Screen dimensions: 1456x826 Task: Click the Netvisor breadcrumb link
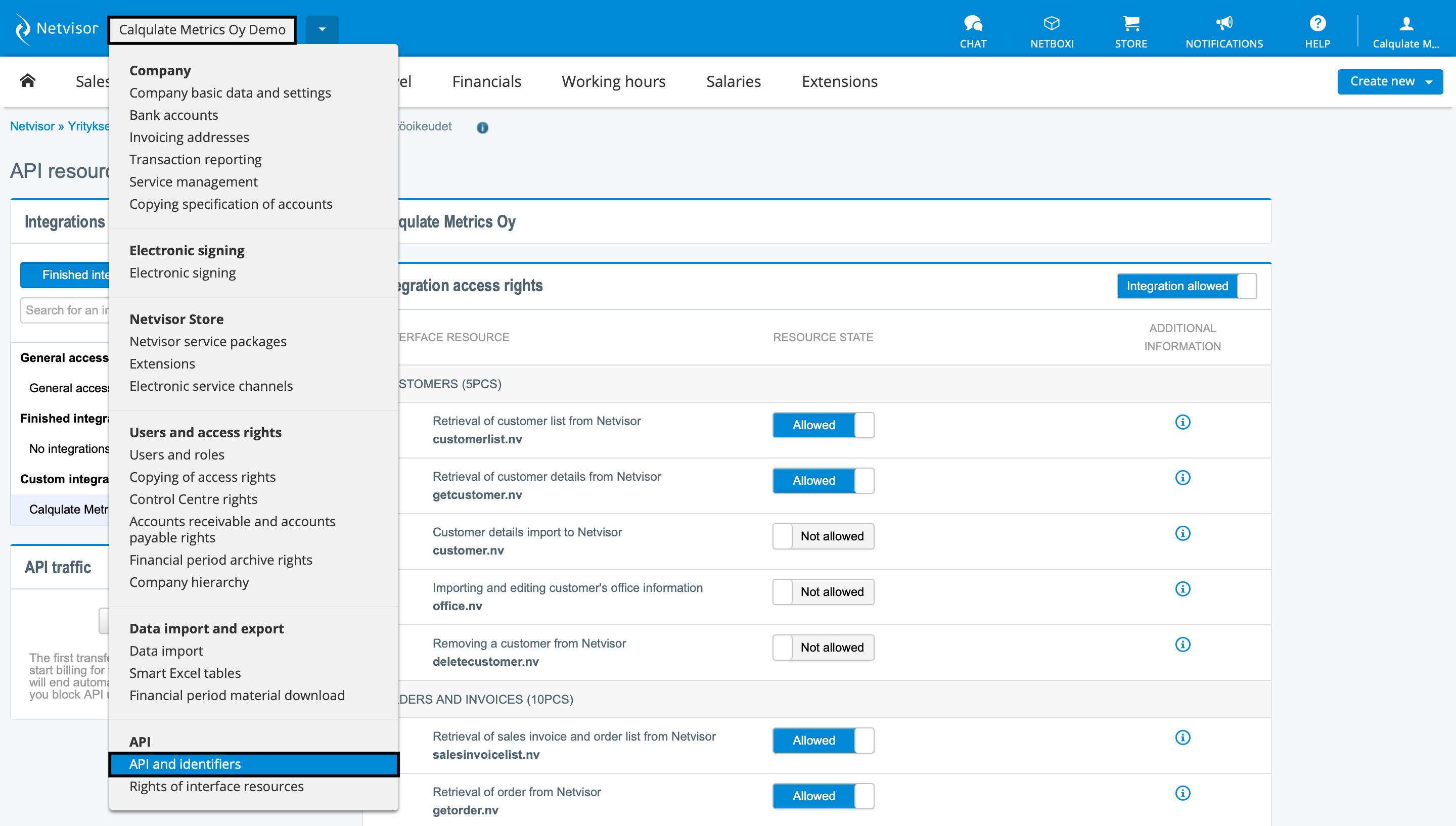click(32, 126)
